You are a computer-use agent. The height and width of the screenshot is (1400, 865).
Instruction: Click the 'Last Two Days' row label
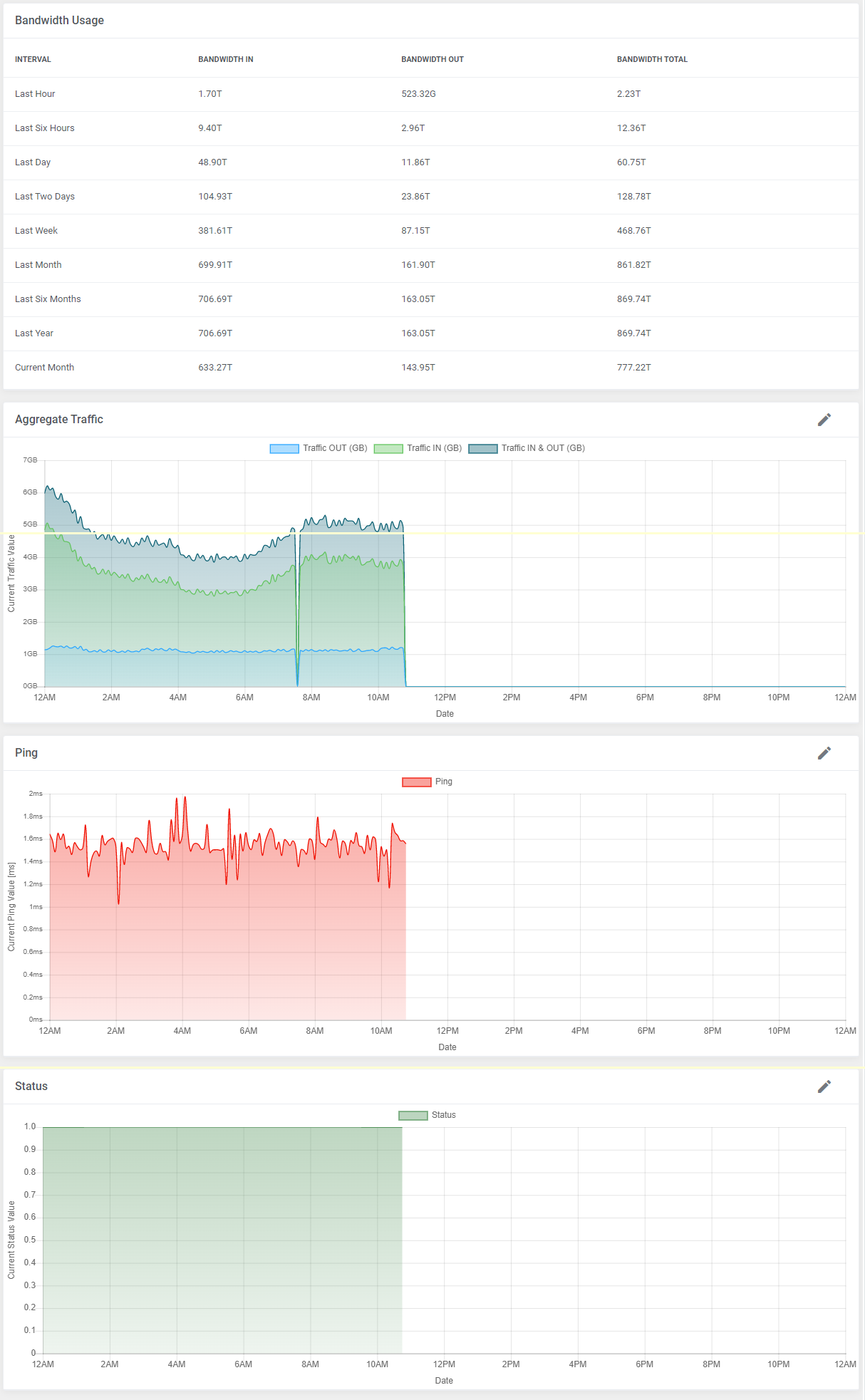45,197
